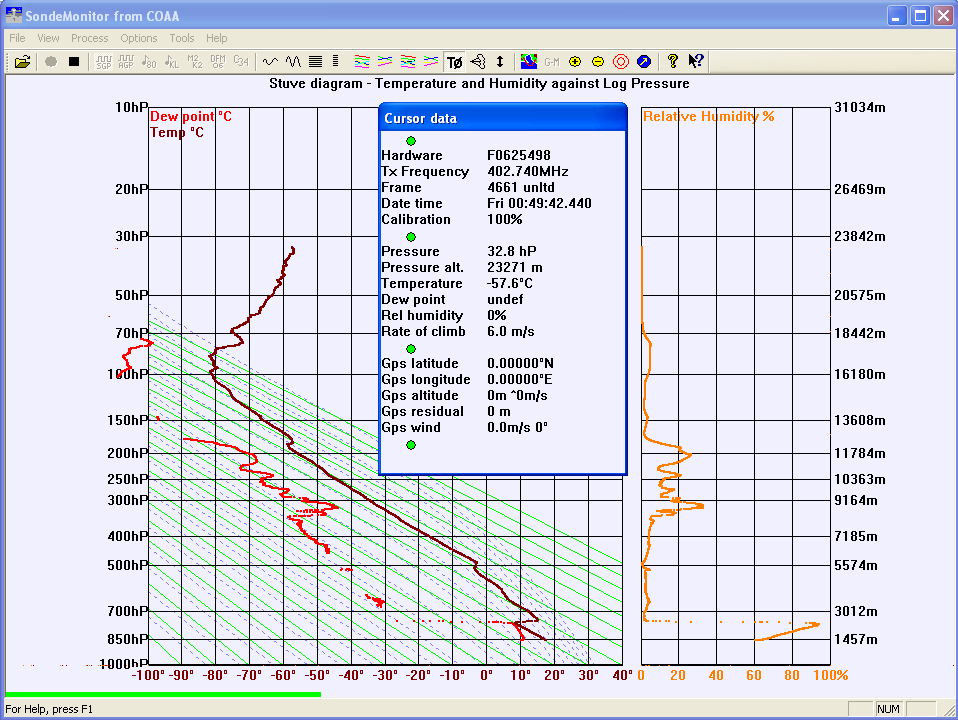Click the yellow zoom-out minus icon

point(598,61)
